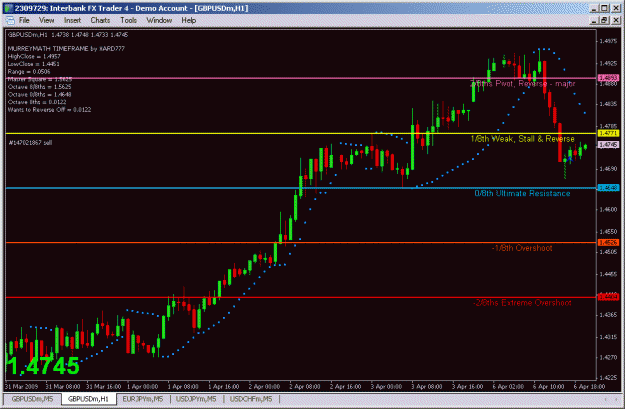Click the GBPUSDm,H1 chart header text
The width and height of the screenshot is (625, 409).
pos(68,35)
